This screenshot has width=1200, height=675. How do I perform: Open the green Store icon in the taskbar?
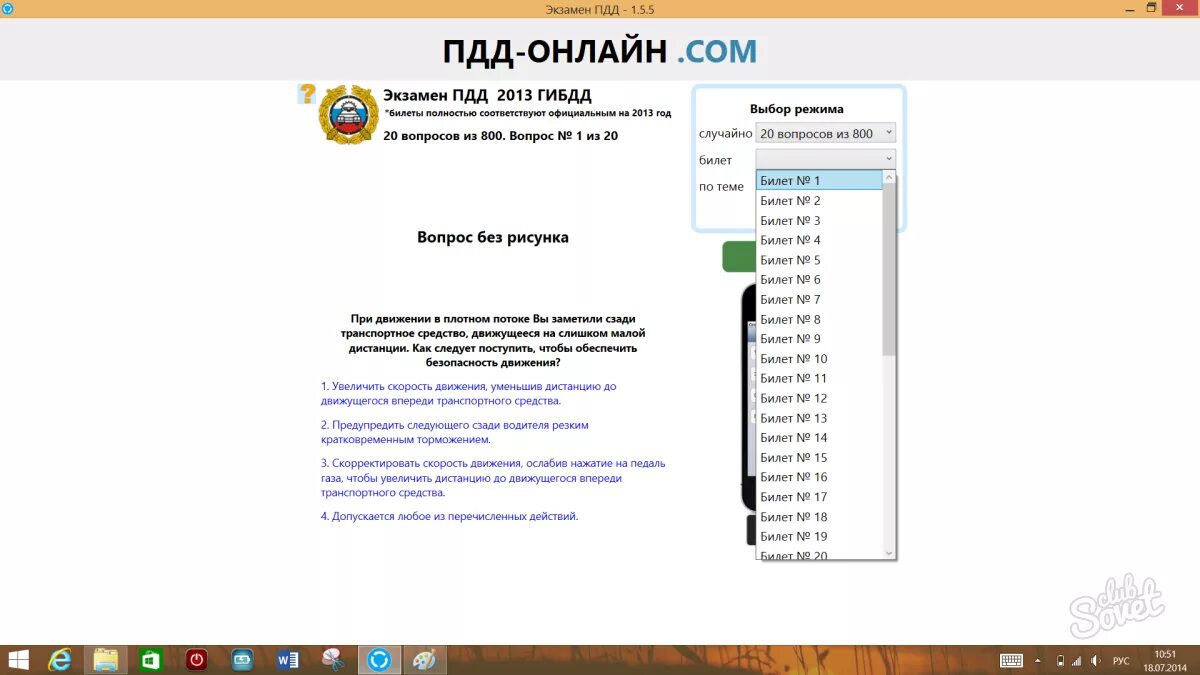coord(151,660)
